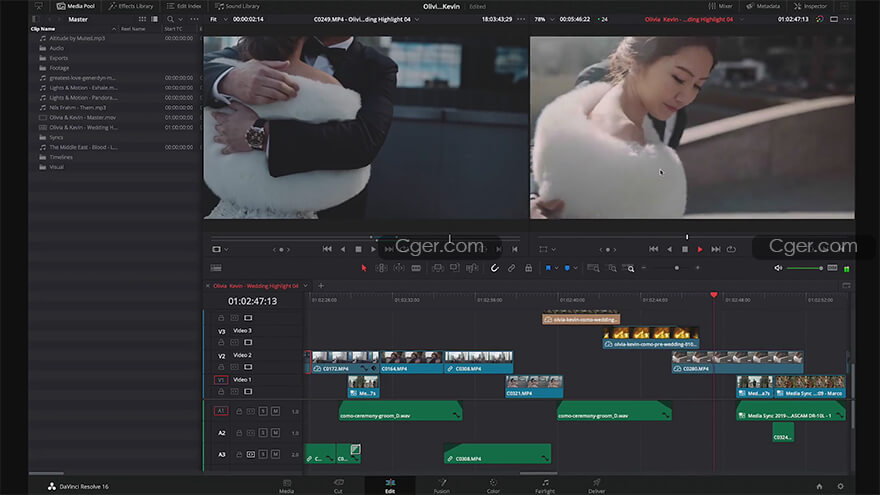880x495 pixels.
Task: Show the Metadata panel
Action: pyautogui.click(x=763, y=6)
